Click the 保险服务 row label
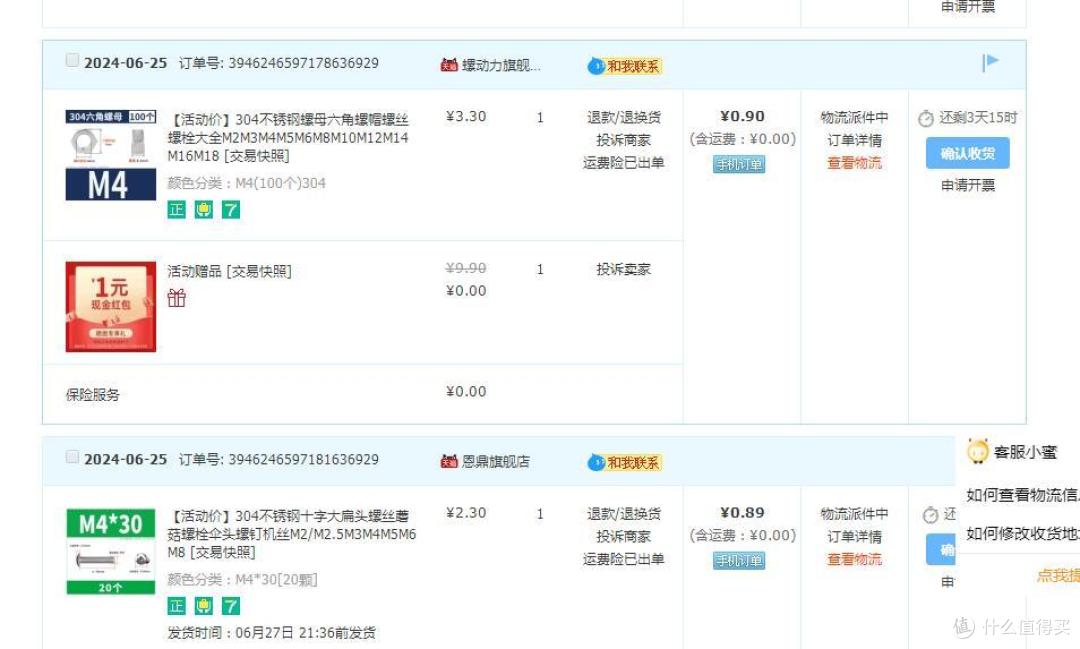The width and height of the screenshot is (1080, 649). click(x=92, y=395)
